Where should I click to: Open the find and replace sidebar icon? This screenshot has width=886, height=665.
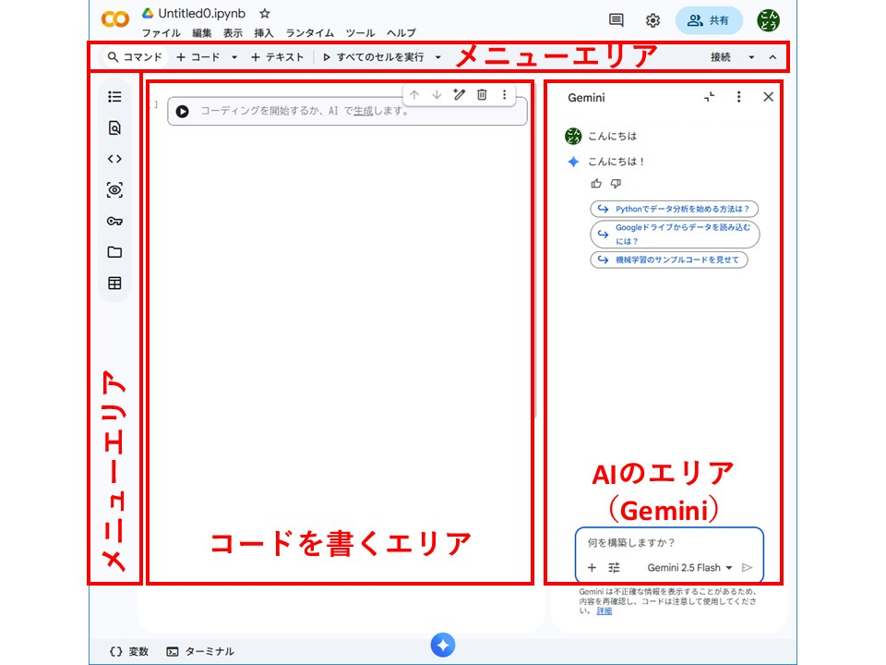coord(115,128)
